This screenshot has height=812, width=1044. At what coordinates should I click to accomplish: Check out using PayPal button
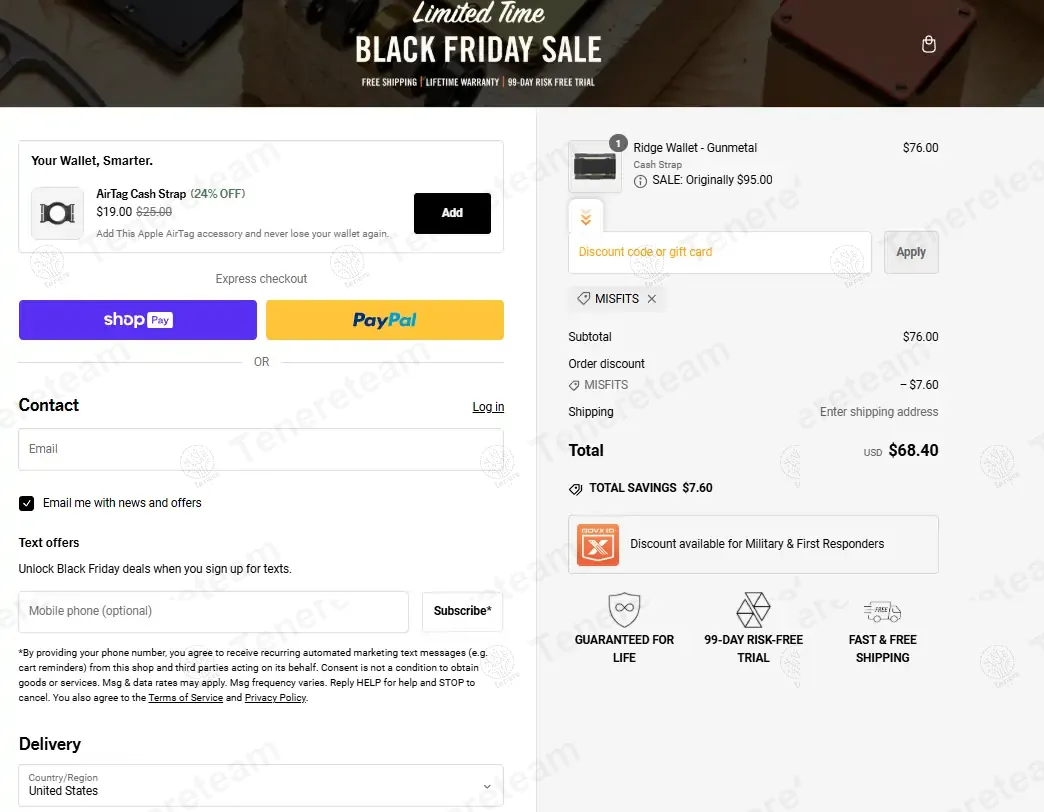385,320
